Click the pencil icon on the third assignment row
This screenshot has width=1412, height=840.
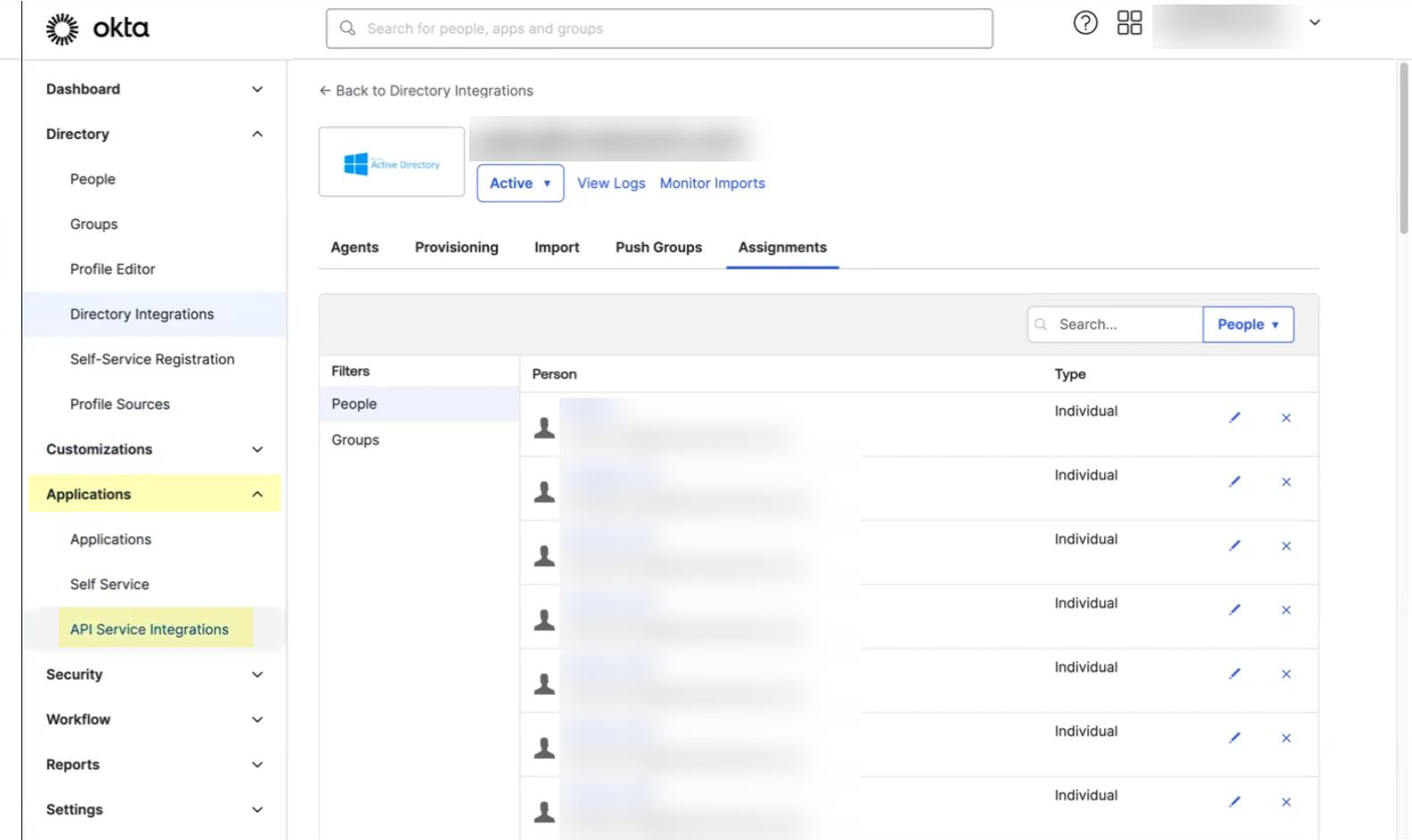pos(1234,546)
